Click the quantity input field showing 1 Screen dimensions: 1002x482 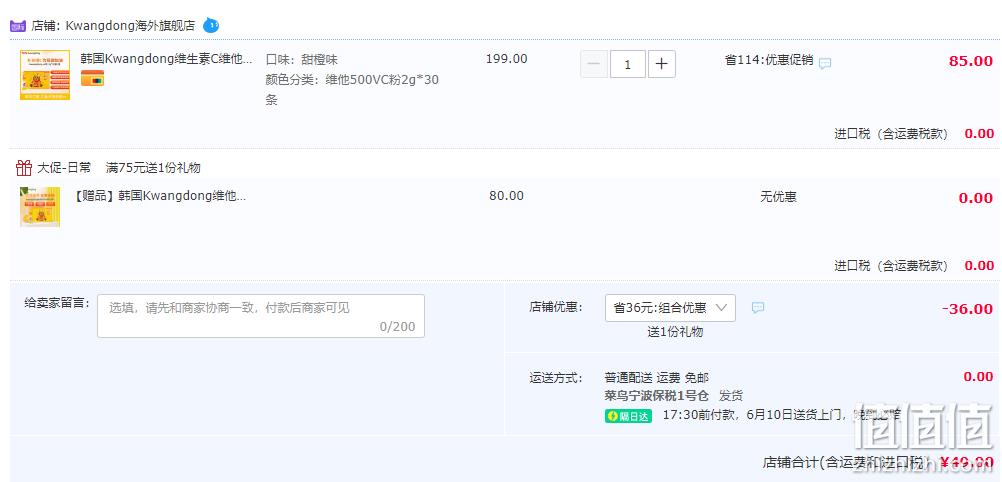(628, 64)
